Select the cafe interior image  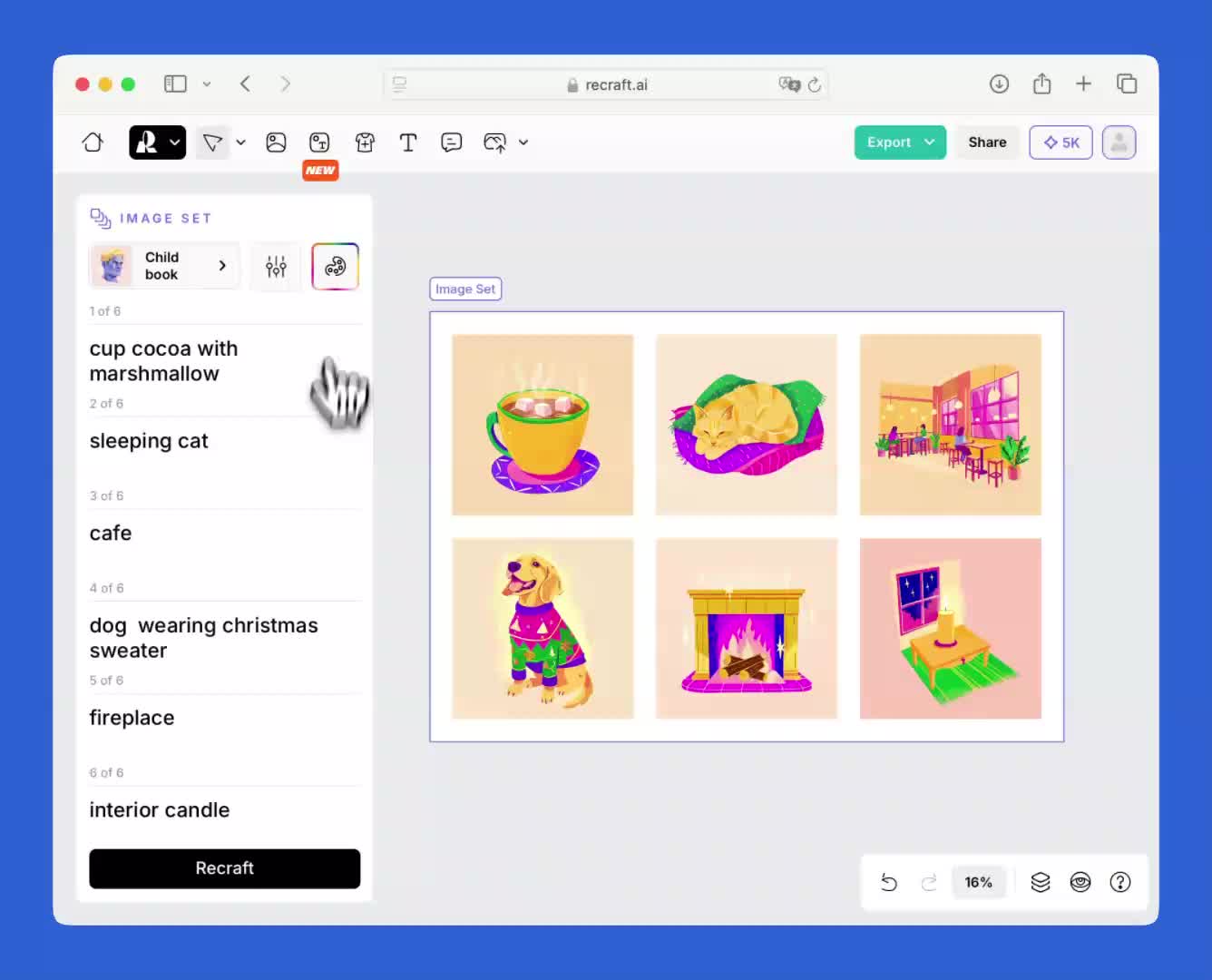[x=951, y=425]
